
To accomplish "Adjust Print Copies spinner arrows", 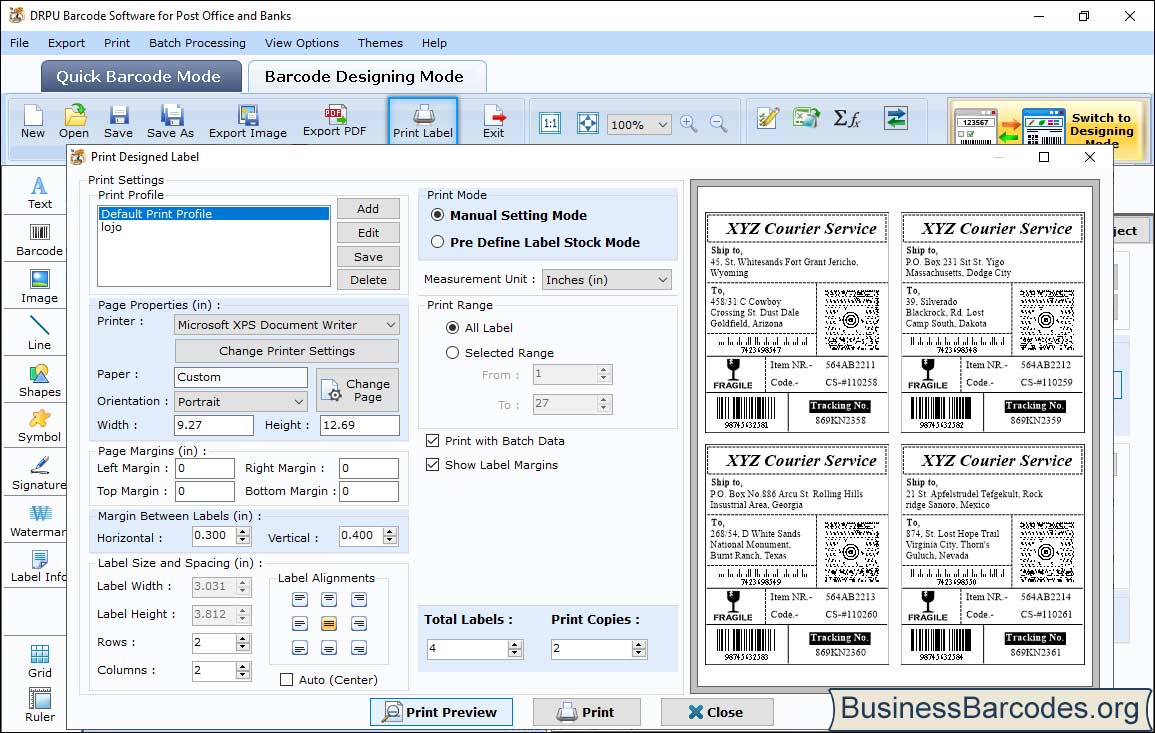I will tap(639, 648).
